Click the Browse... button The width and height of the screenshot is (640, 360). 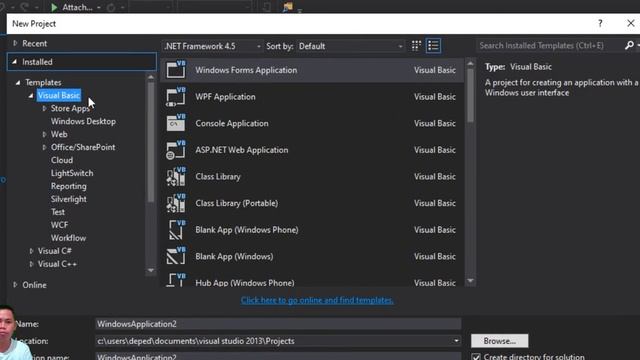click(x=500, y=341)
